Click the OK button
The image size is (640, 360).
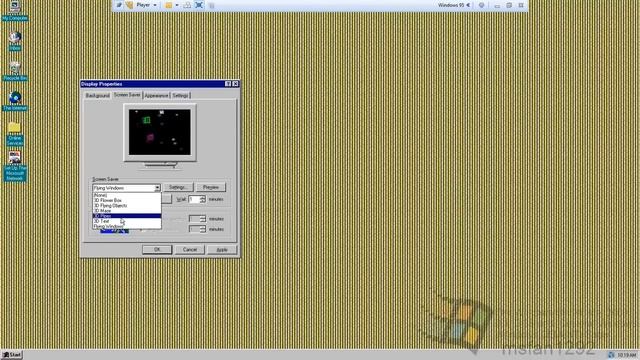pos(157,249)
